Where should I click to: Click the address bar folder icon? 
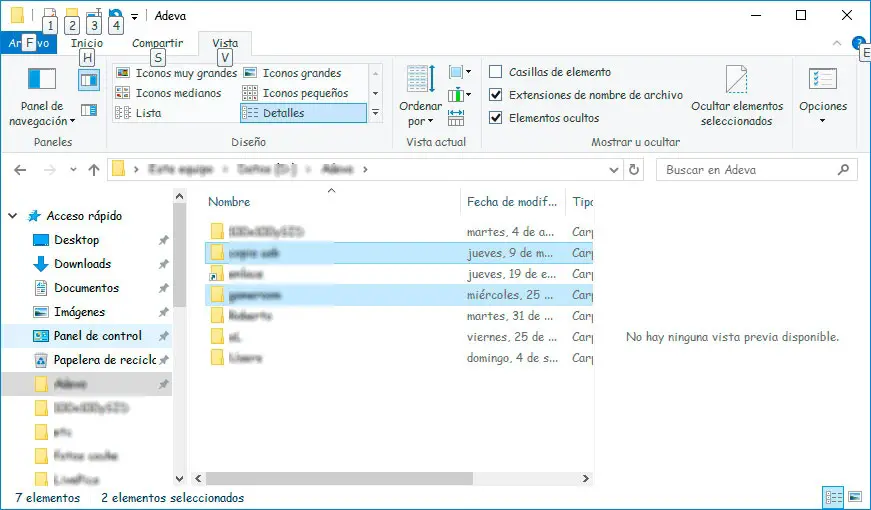click(x=118, y=168)
